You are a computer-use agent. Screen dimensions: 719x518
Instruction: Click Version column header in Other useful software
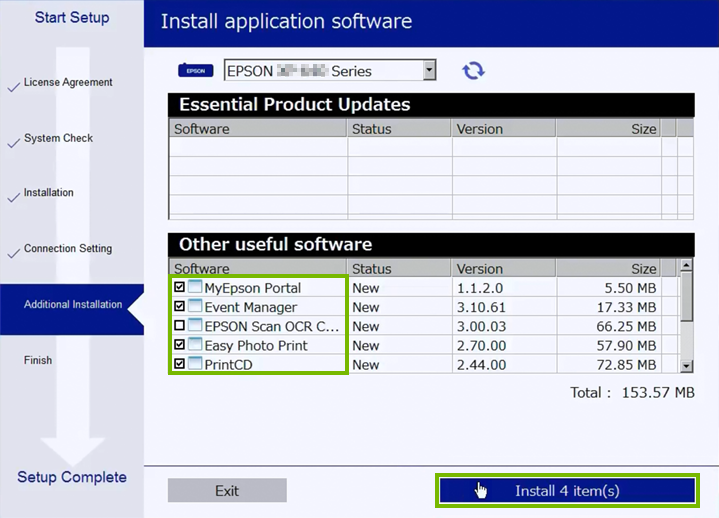tap(504, 268)
